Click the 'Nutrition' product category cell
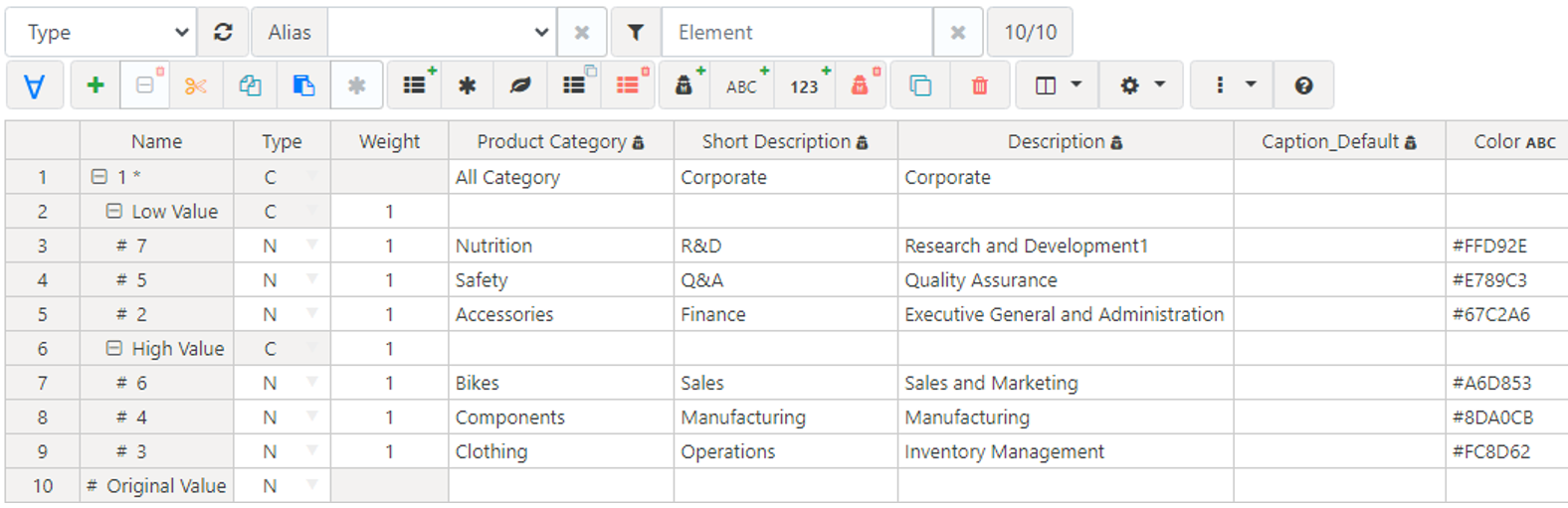The height and width of the screenshot is (508, 1568). [x=561, y=246]
